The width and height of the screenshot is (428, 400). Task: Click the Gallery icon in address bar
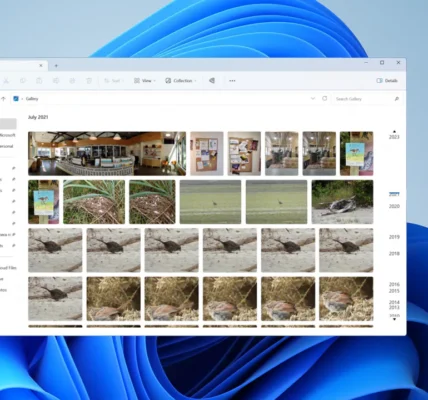[16, 99]
